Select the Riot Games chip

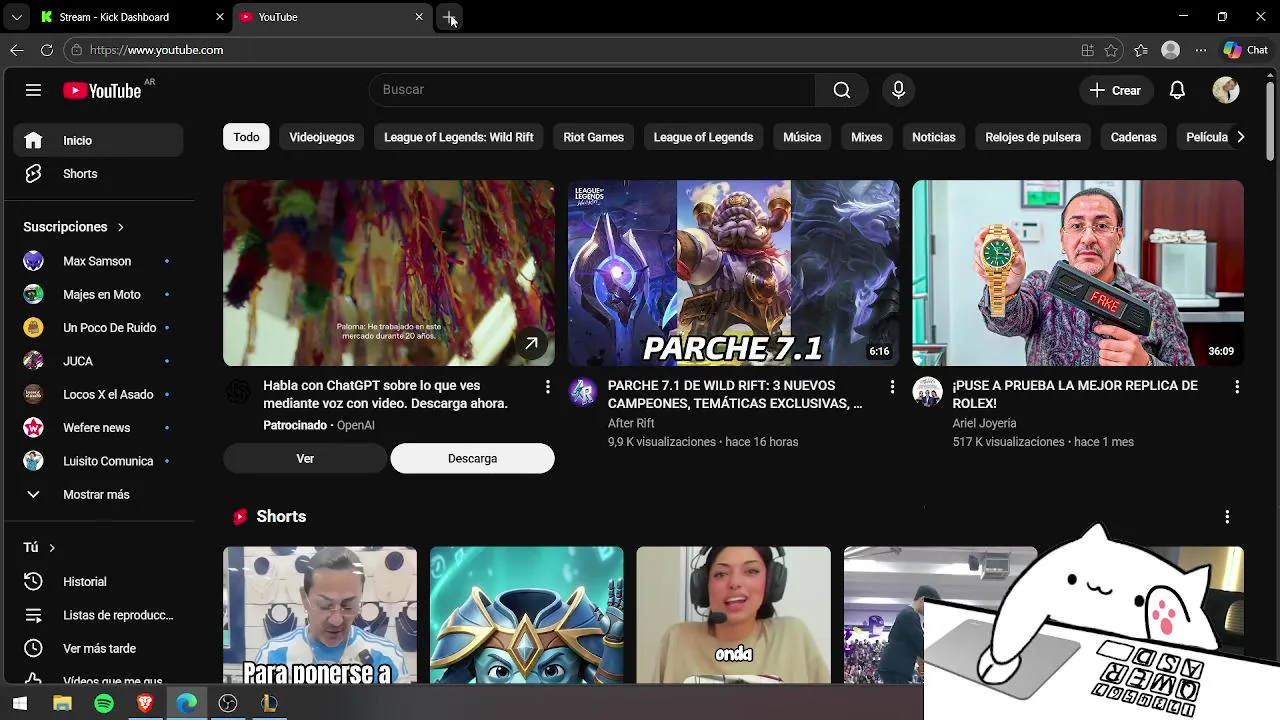pyautogui.click(x=593, y=137)
